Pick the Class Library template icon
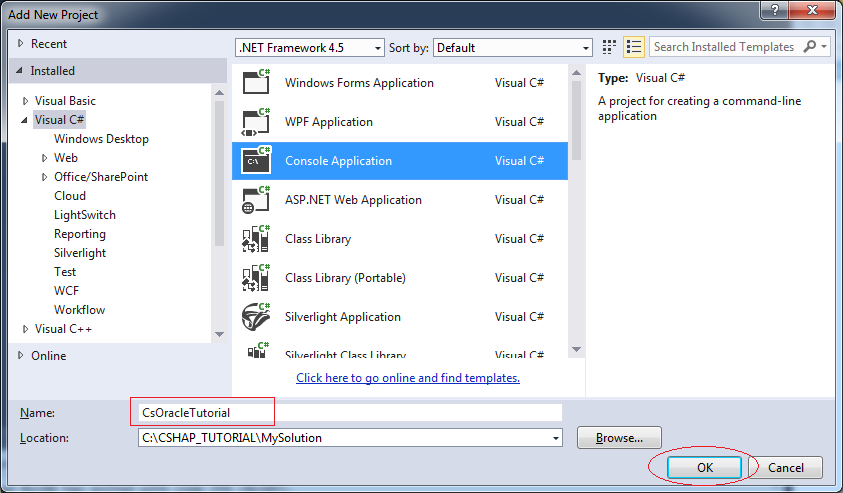843x493 pixels. pyautogui.click(x=256, y=239)
